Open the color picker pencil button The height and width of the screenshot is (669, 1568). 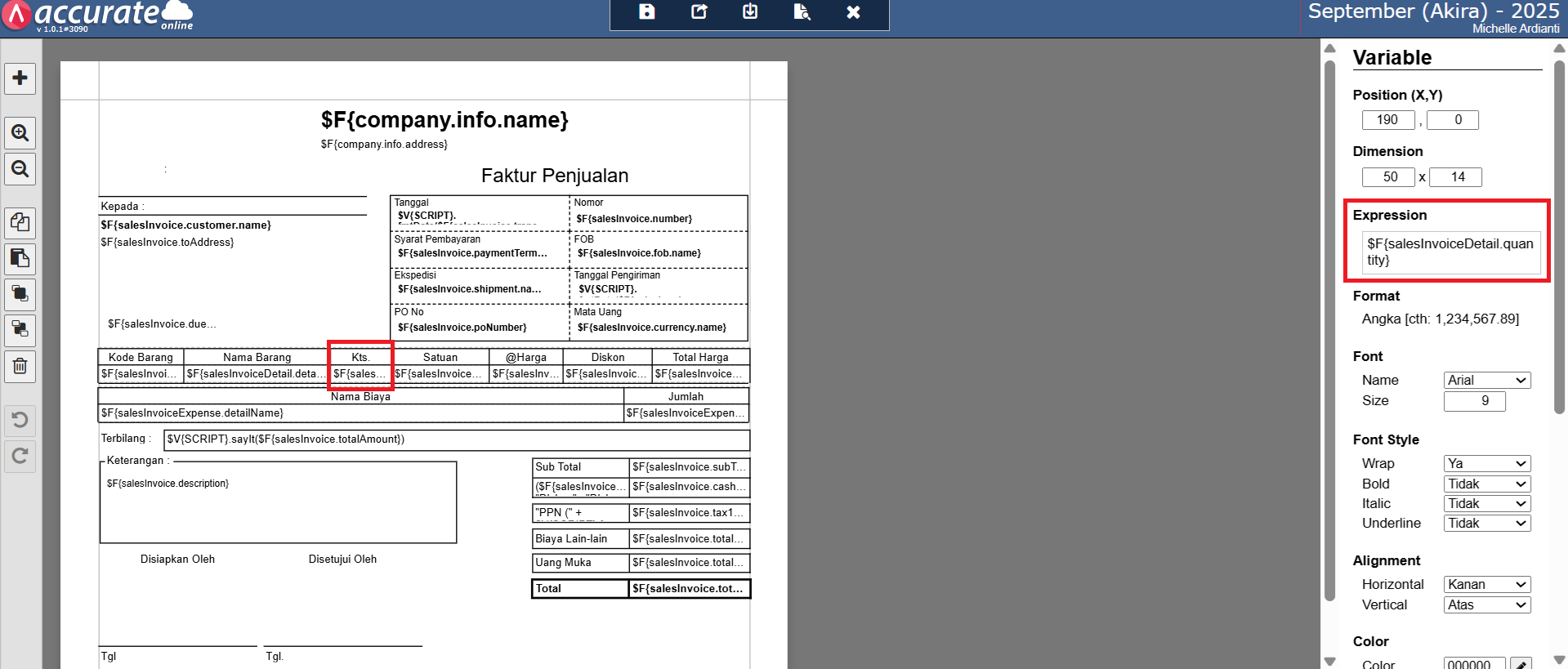click(x=1520, y=664)
